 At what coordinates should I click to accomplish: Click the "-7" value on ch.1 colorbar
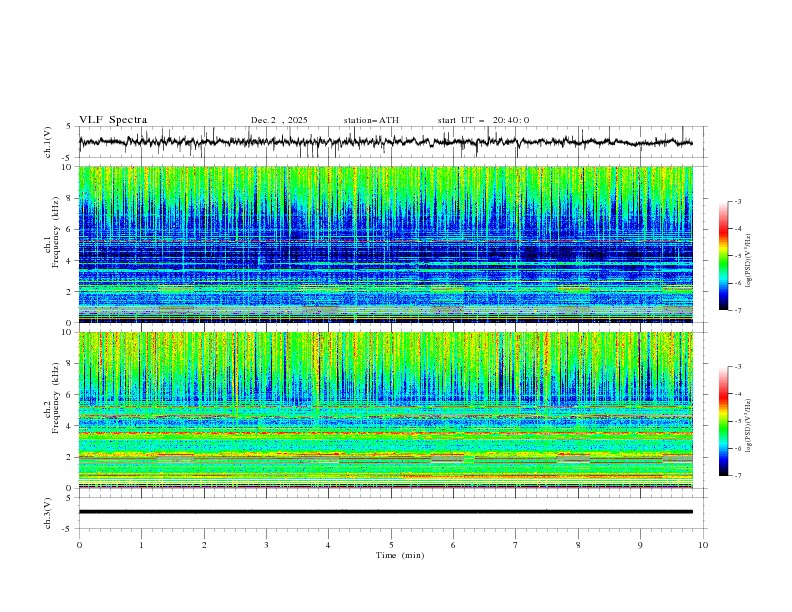[737, 310]
